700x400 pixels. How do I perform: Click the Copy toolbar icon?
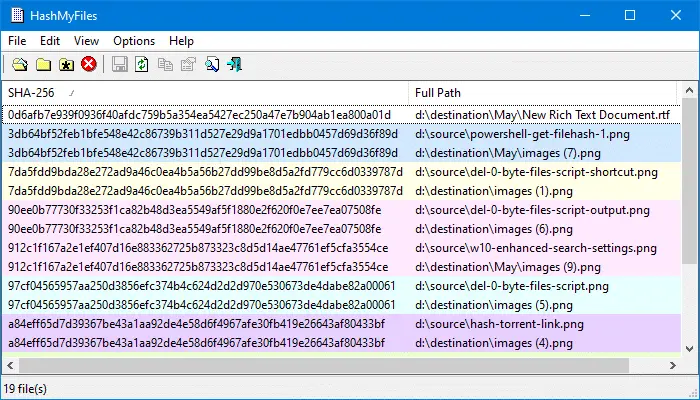(165, 64)
